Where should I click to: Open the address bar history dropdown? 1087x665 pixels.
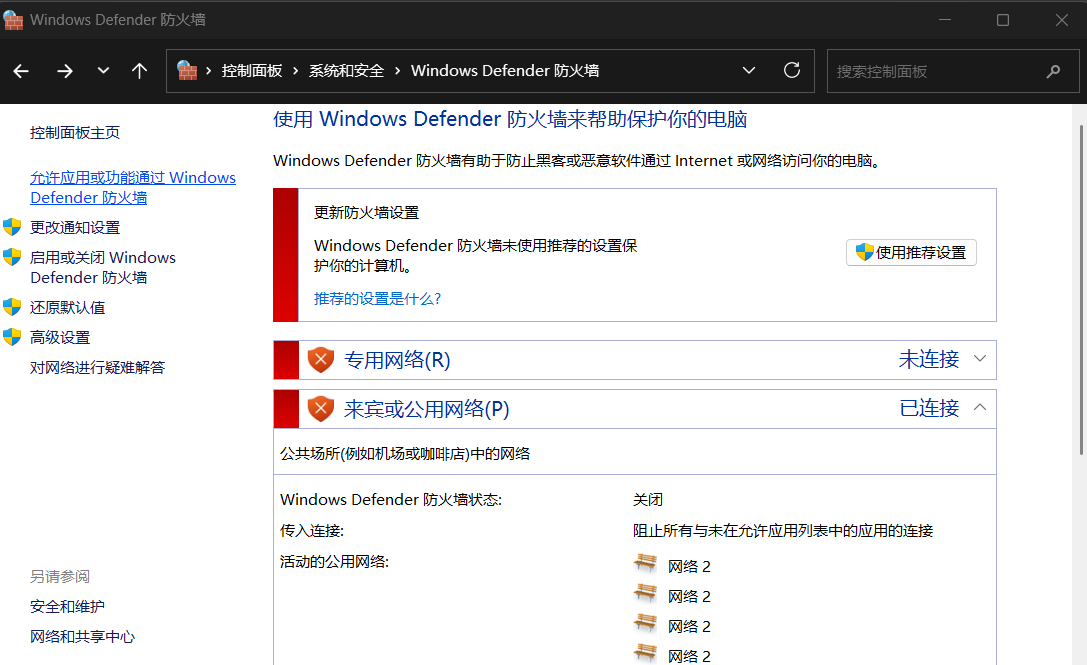pos(749,70)
